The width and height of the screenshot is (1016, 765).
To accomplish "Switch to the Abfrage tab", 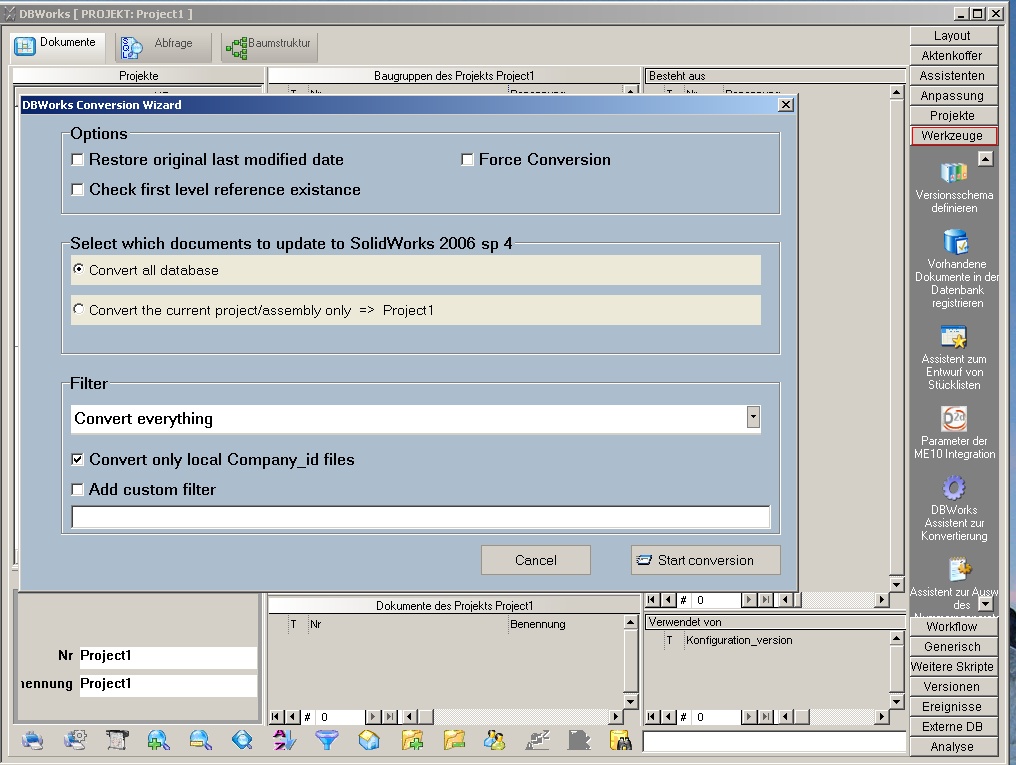I will click(x=164, y=46).
